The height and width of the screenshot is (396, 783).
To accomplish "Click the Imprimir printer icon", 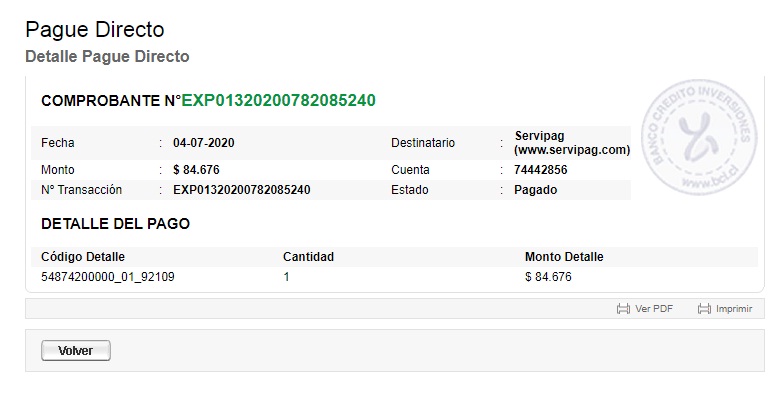I will point(704,309).
